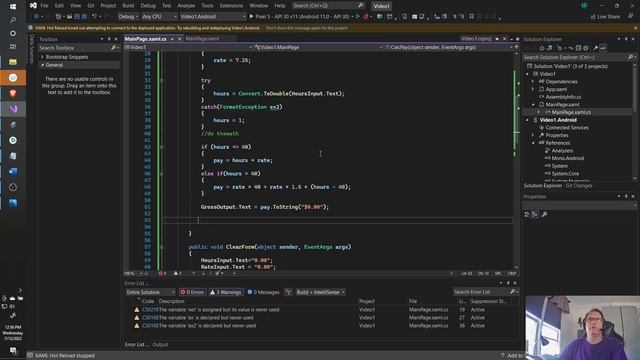Open CS0168 link for variable 'ex2'
The height and width of the screenshot is (360, 640).
click(x=150, y=326)
